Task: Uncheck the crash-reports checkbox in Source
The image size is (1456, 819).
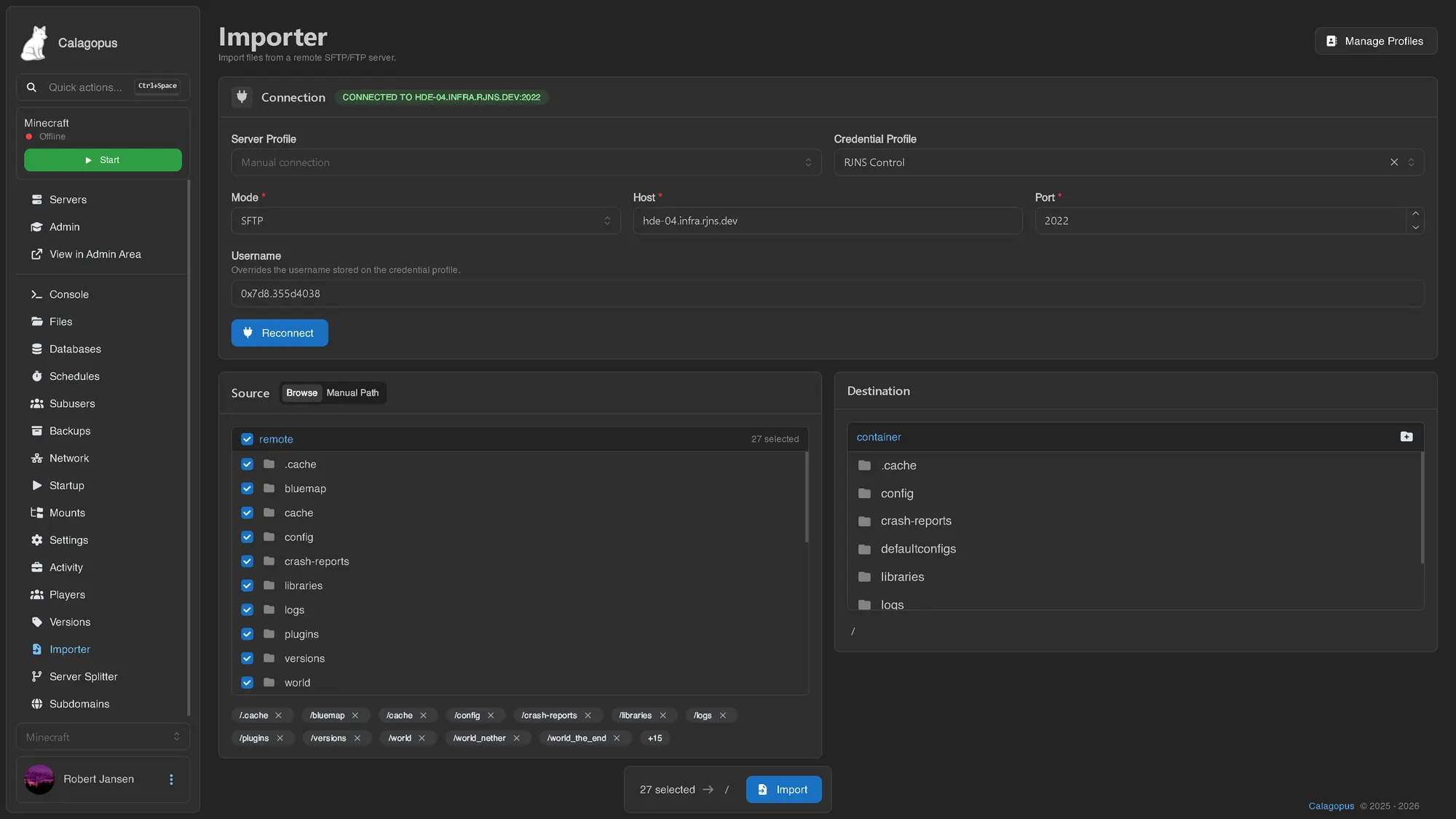Action: pos(247,561)
